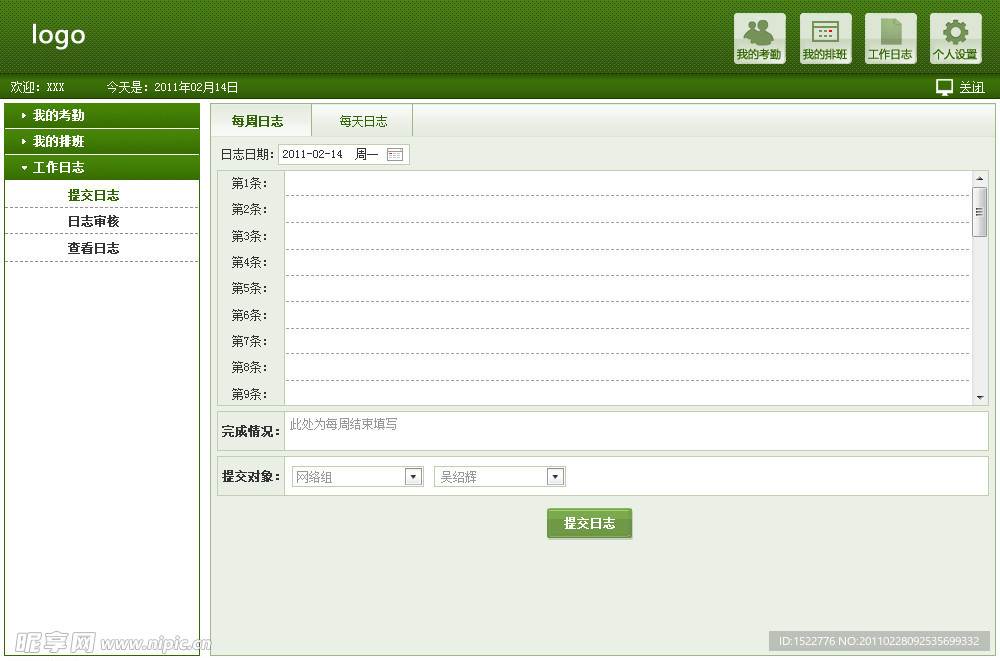Click the 关闭 link at top right
This screenshot has height=661, width=1000.
click(970, 87)
